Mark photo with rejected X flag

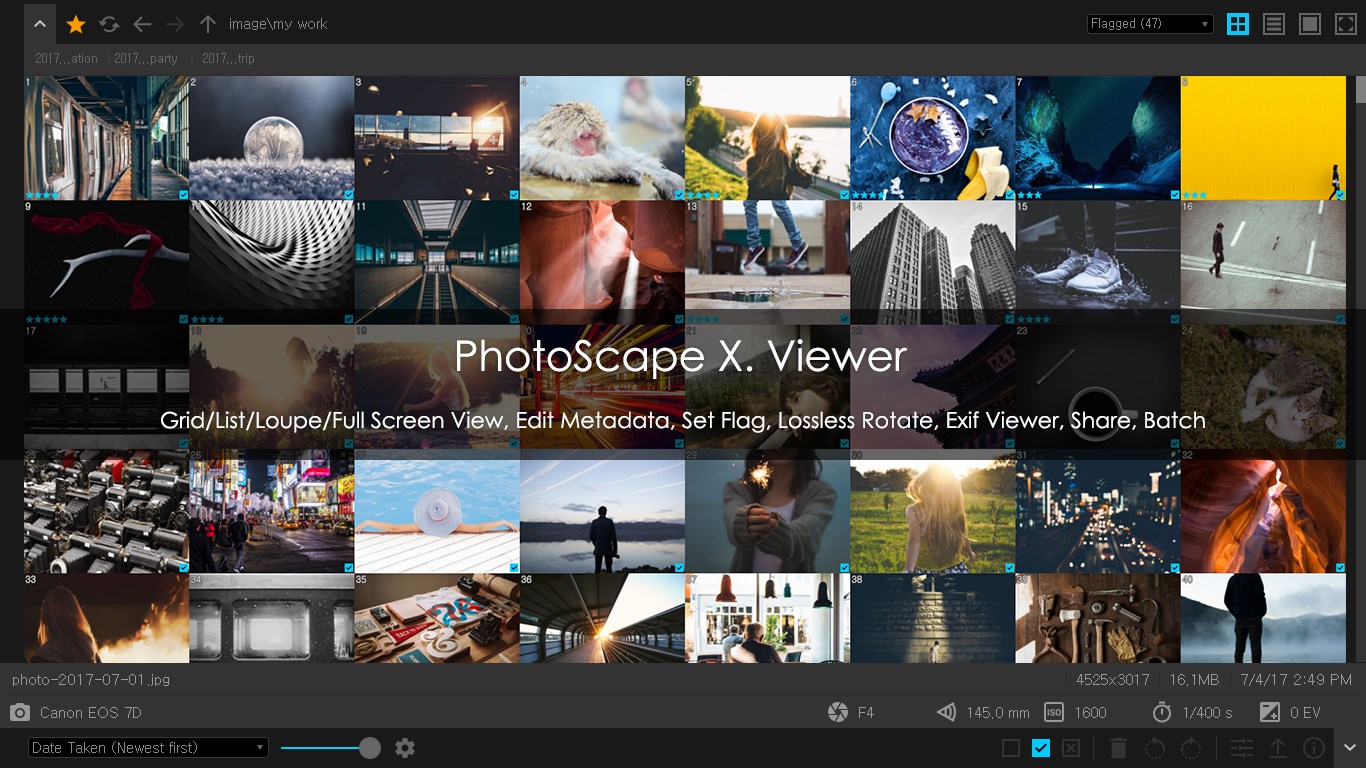(x=1069, y=747)
